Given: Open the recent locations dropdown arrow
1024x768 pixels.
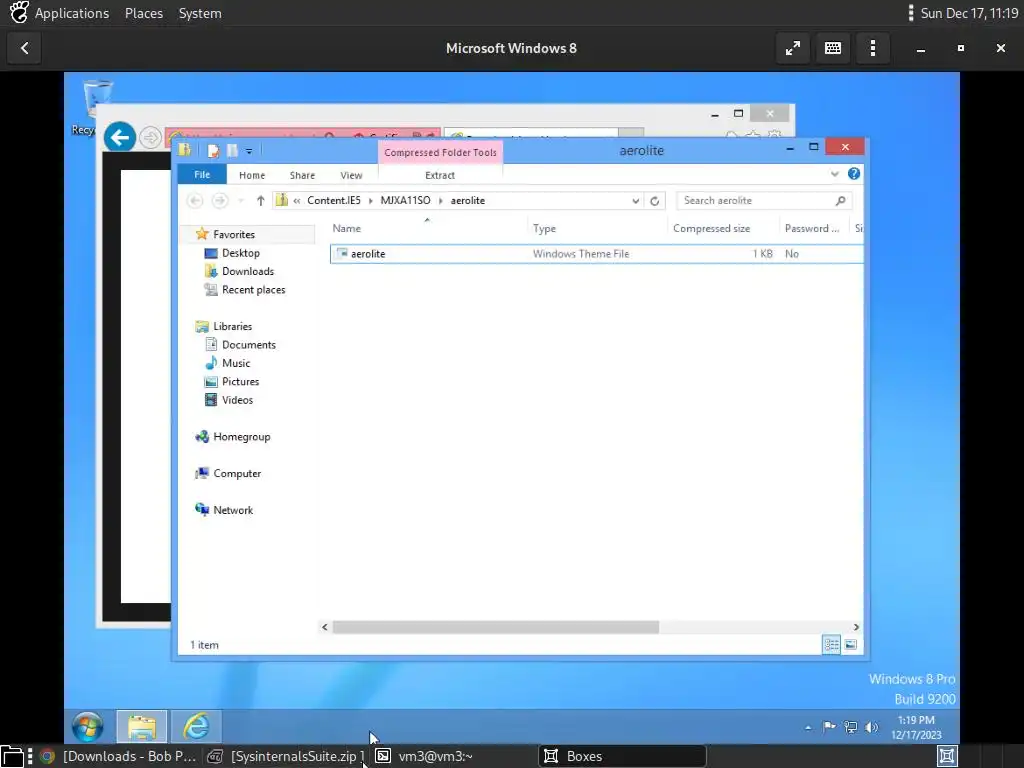Looking at the screenshot, I should pos(240,200).
